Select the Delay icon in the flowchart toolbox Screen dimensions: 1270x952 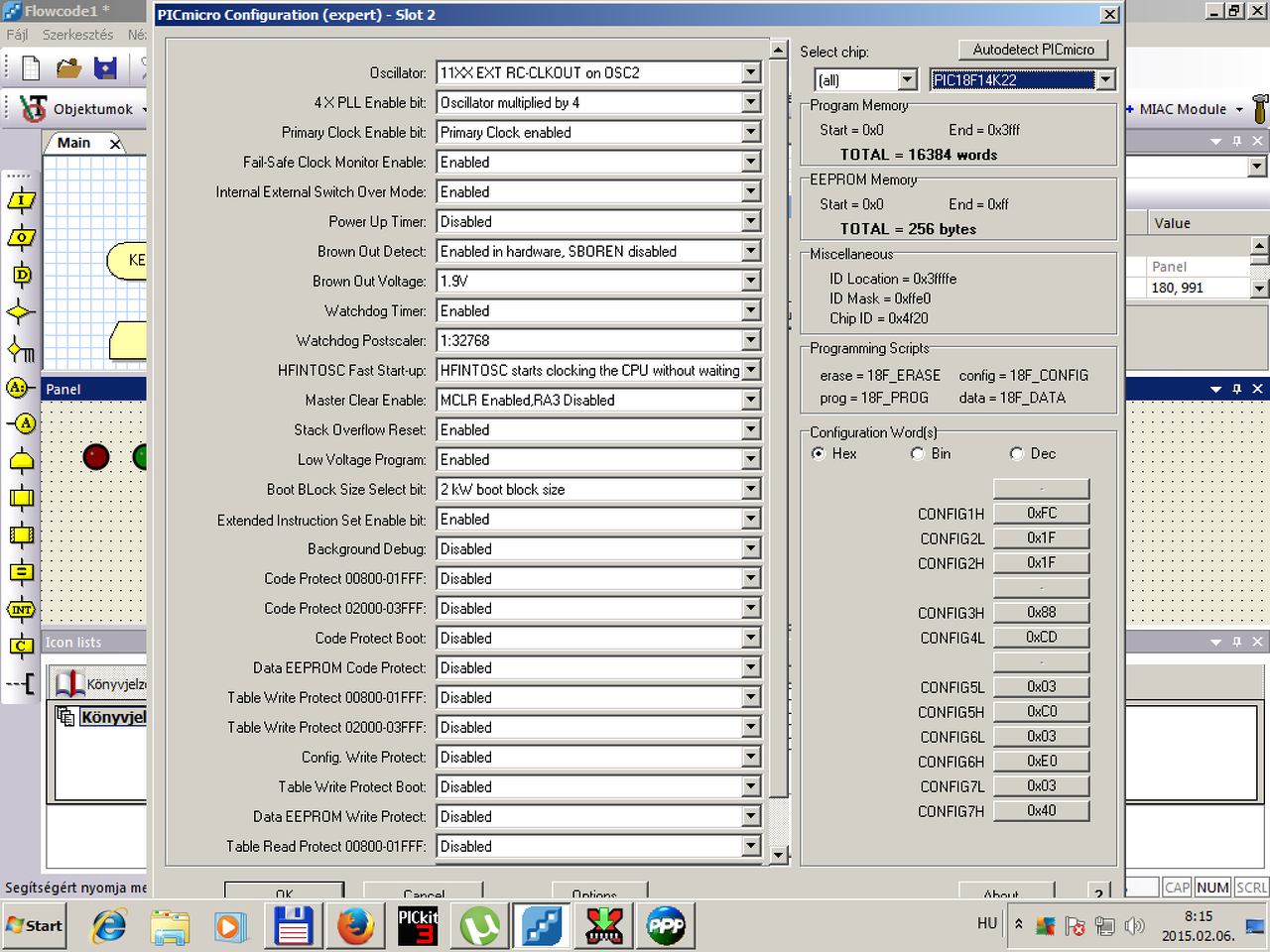[x=21, y=275]
